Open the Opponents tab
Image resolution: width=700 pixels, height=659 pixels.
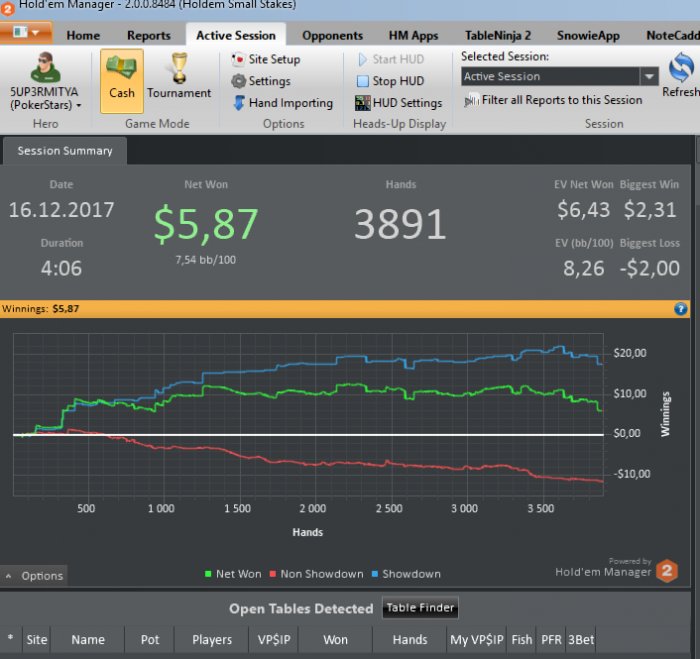(332, 35)
